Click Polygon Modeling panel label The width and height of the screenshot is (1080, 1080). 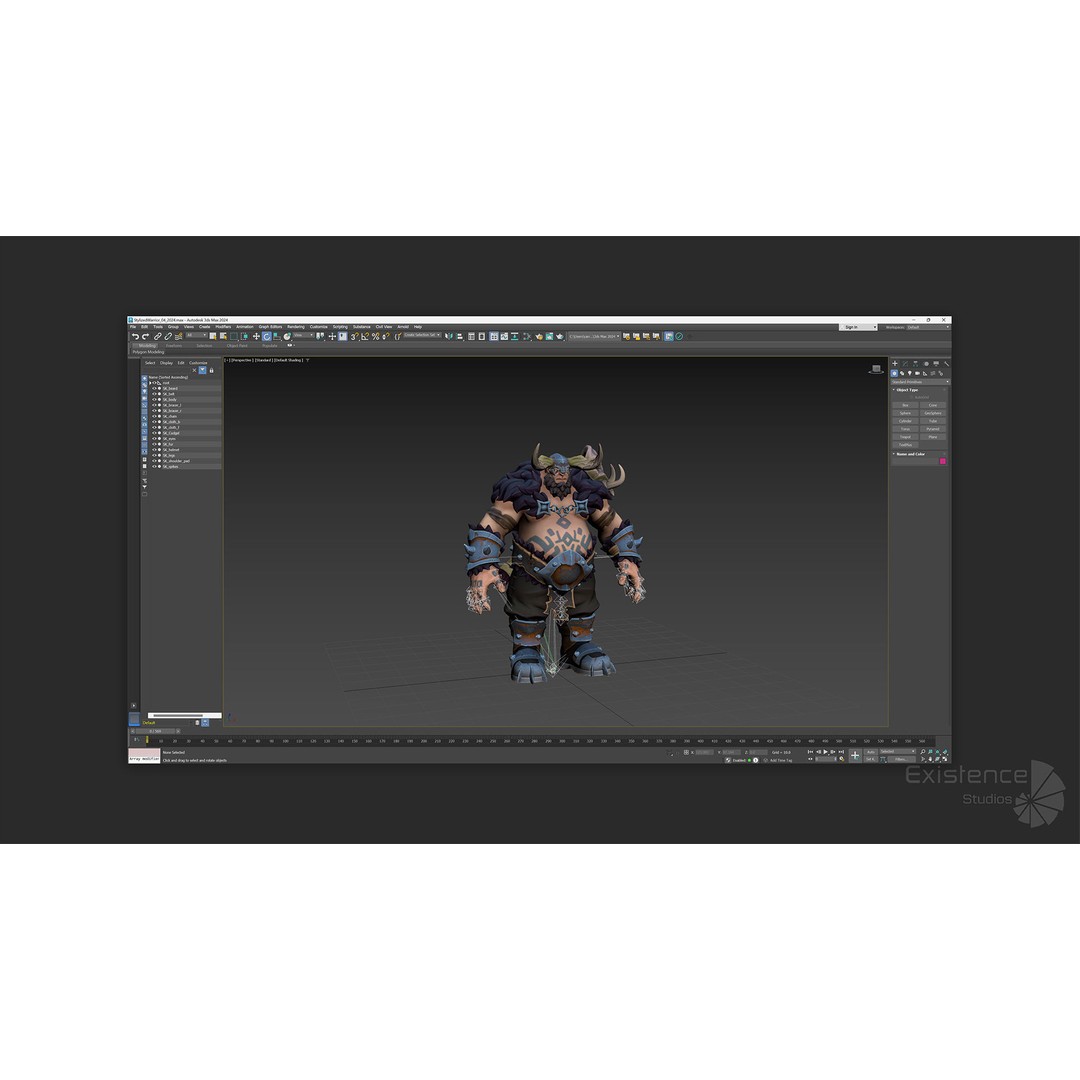pyautogui.click(x=148, y=352)
